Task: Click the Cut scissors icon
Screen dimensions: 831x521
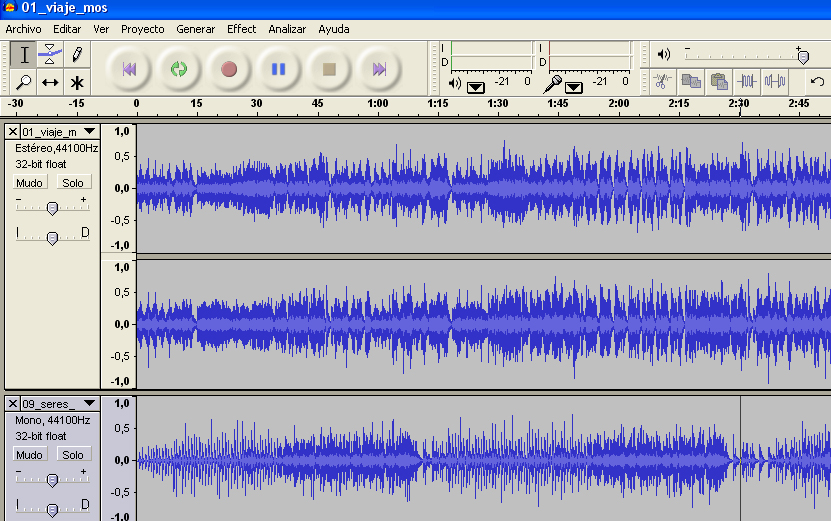Action: pos(662,81)
